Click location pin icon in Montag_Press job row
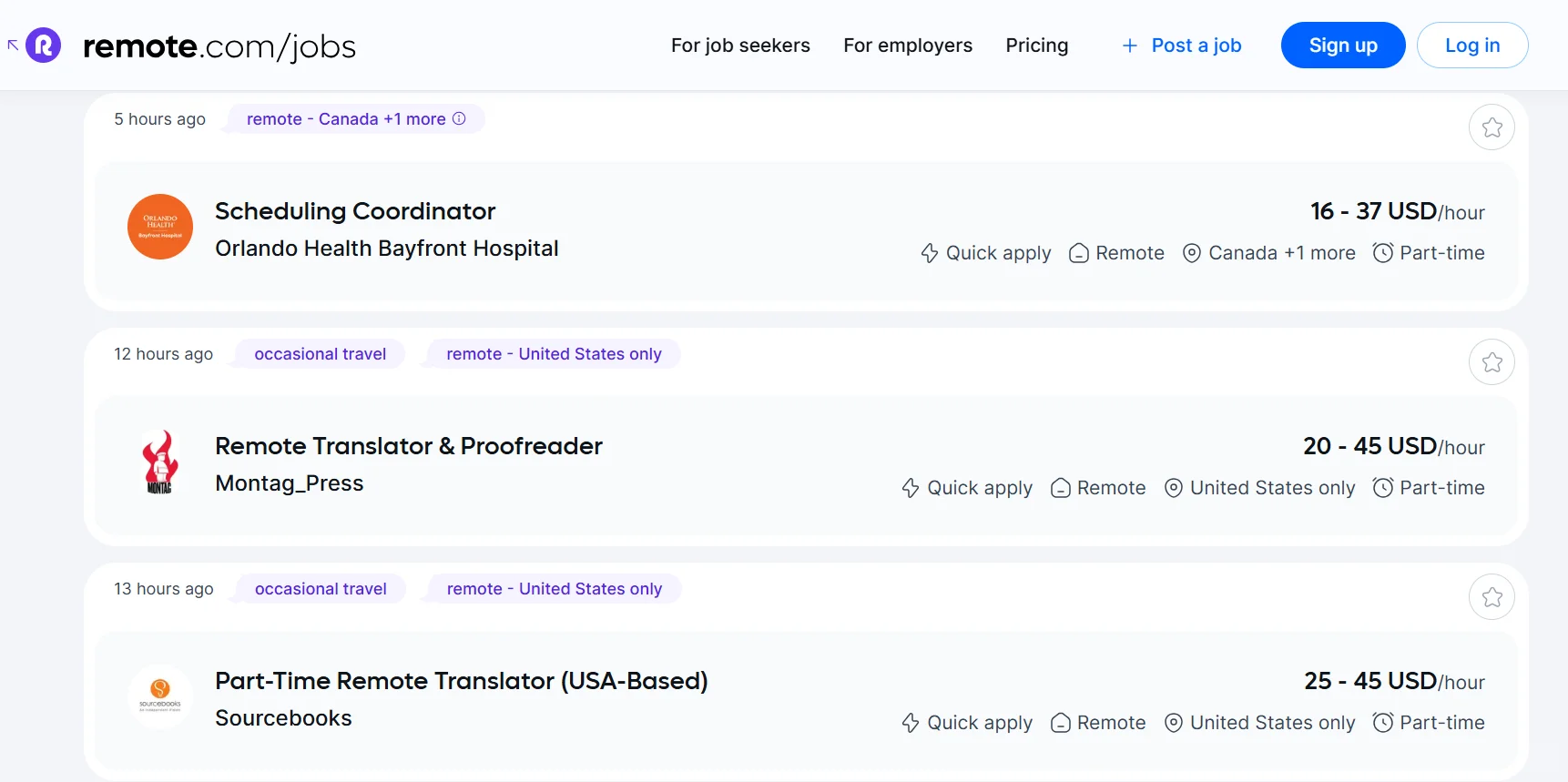Screen dimensions: 1568x782 click(1174, 488)
